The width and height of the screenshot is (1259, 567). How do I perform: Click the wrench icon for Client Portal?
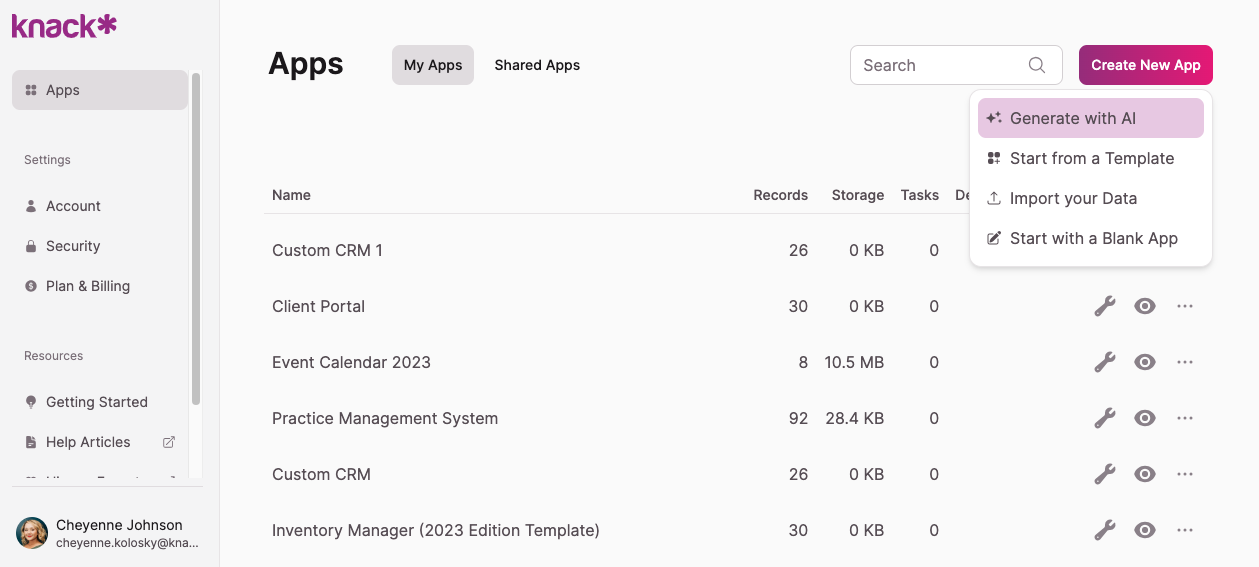pyautogui.click(x=1104, y=306)
